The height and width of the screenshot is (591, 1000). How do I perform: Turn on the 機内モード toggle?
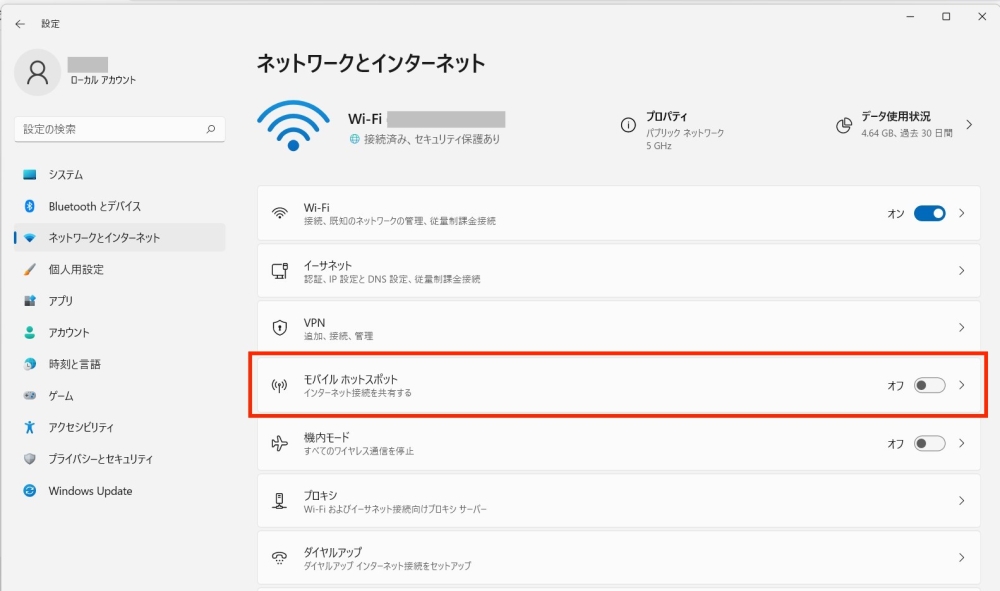pos(929,443)
